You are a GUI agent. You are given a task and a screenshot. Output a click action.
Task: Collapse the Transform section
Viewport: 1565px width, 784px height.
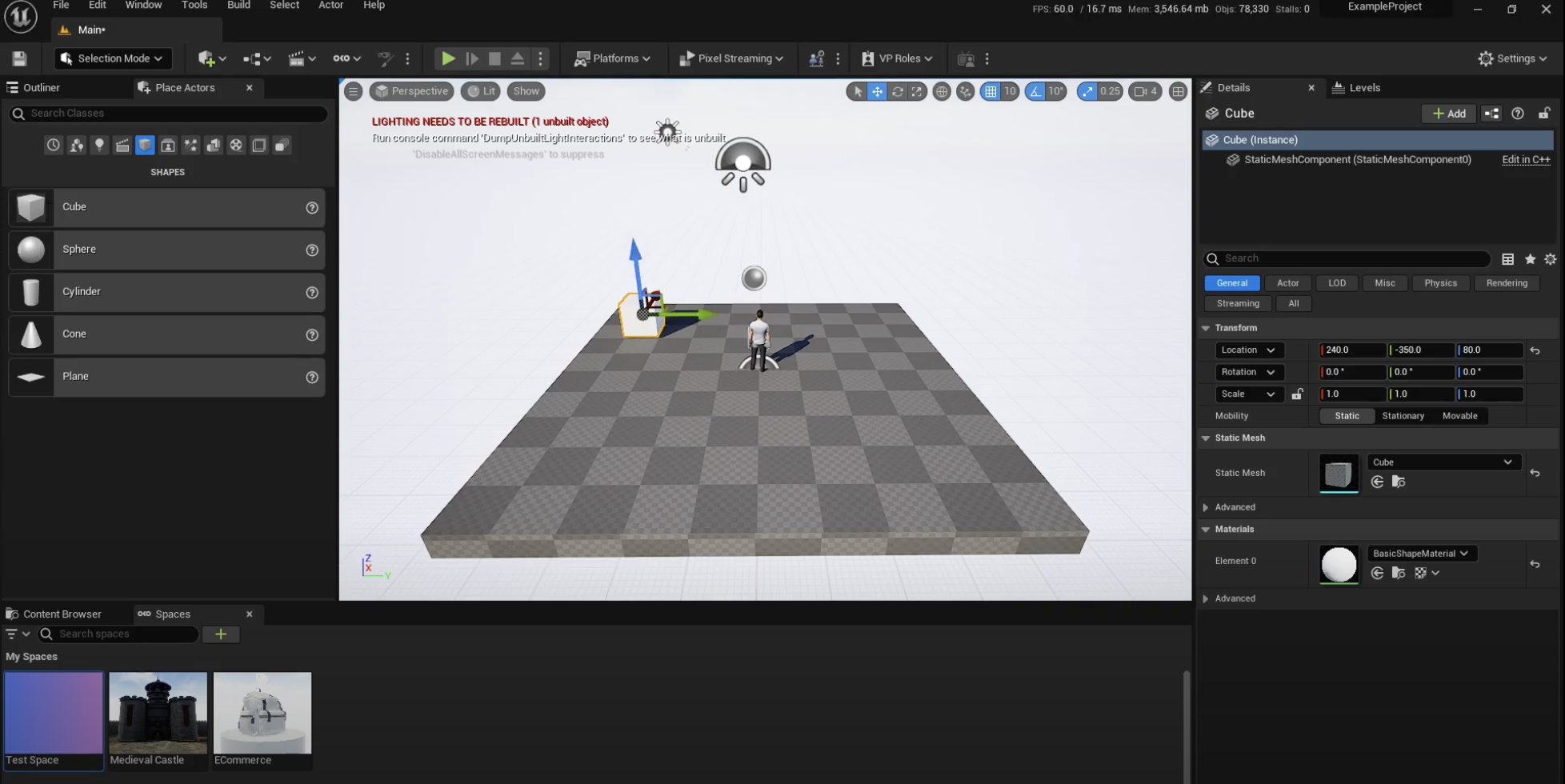[1206, 328]
